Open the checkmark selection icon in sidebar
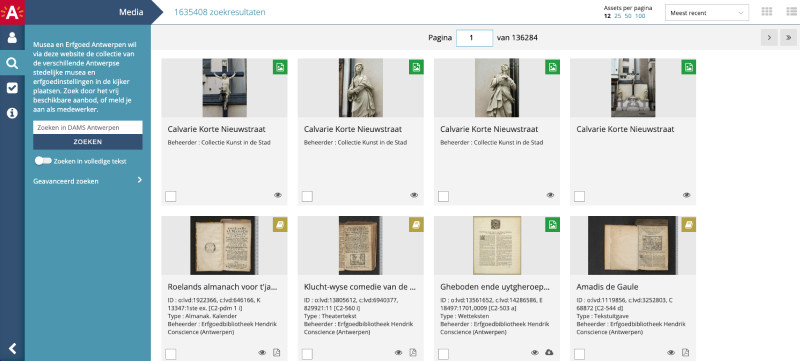The image size is (800, 361). coord(12,88)
